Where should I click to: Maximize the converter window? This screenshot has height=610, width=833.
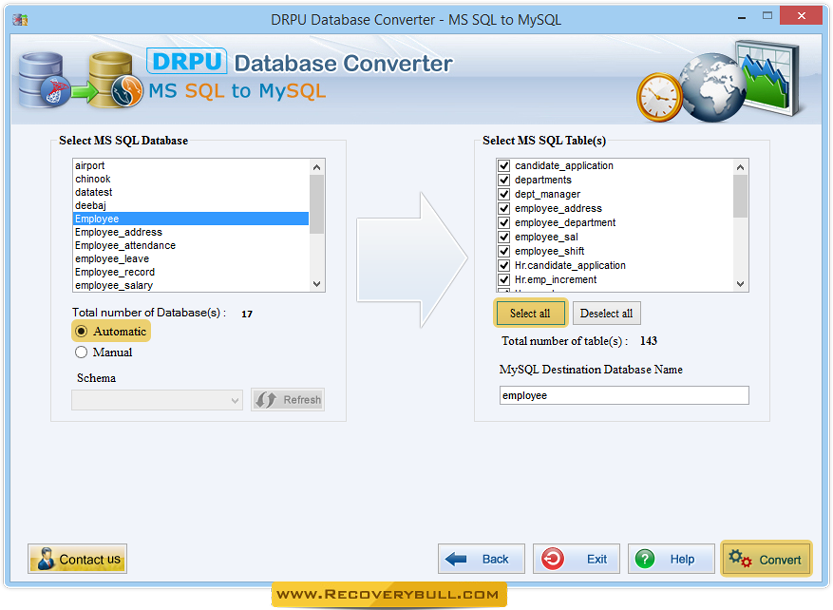(x=767, y=16)
